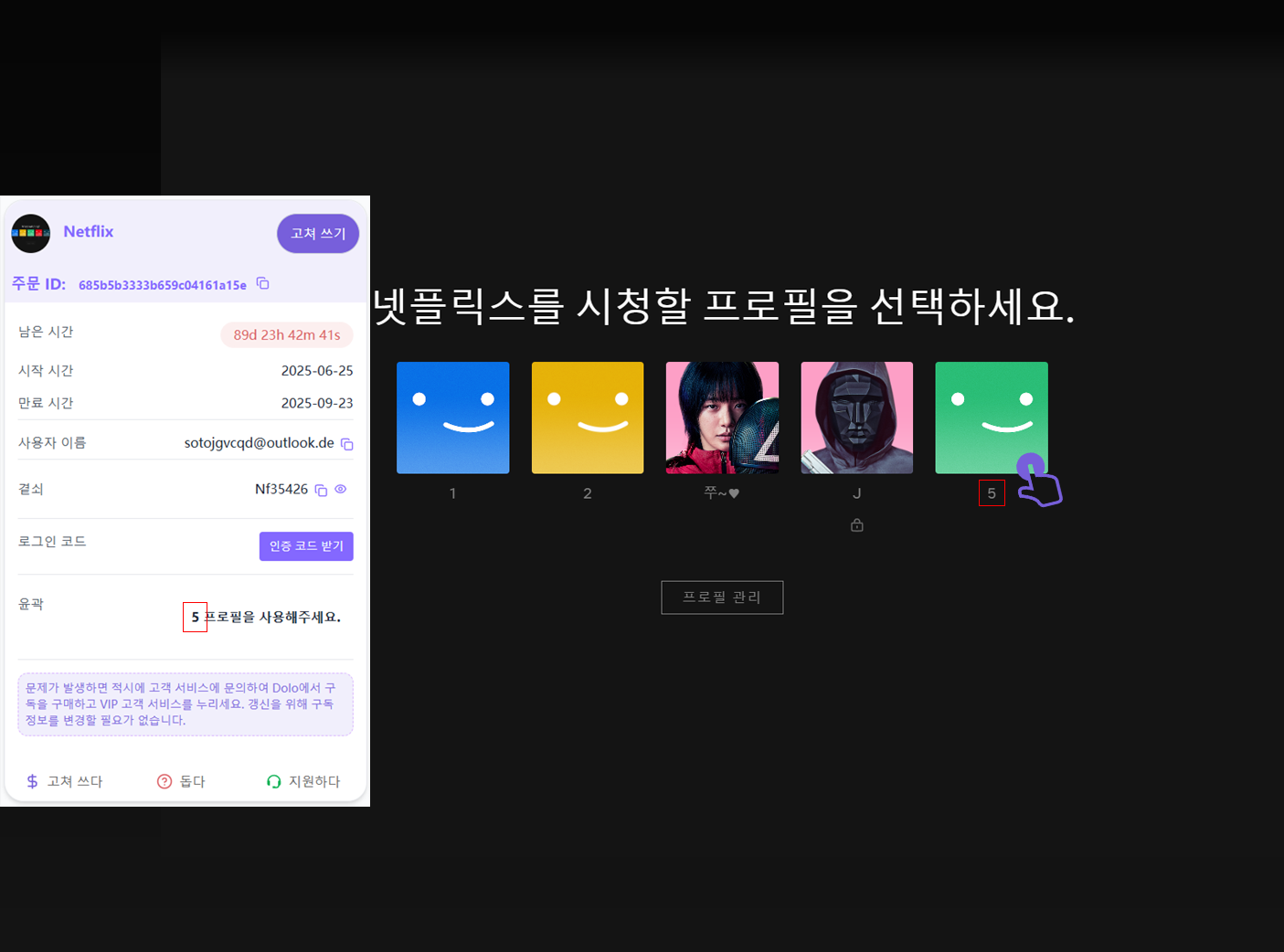Click the 로그인 코드 label

tap(52, 542)
